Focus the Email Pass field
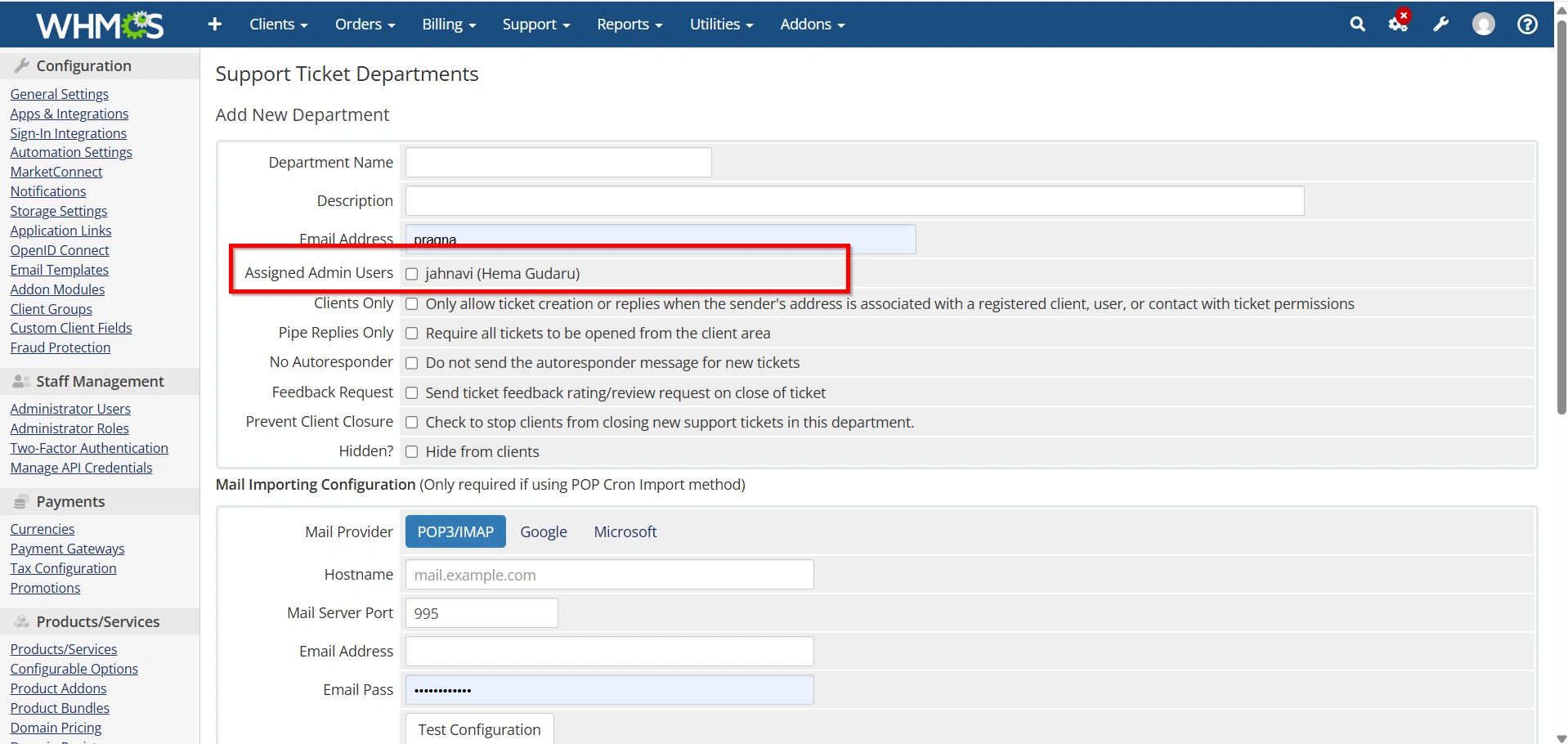 click(609, 690)
